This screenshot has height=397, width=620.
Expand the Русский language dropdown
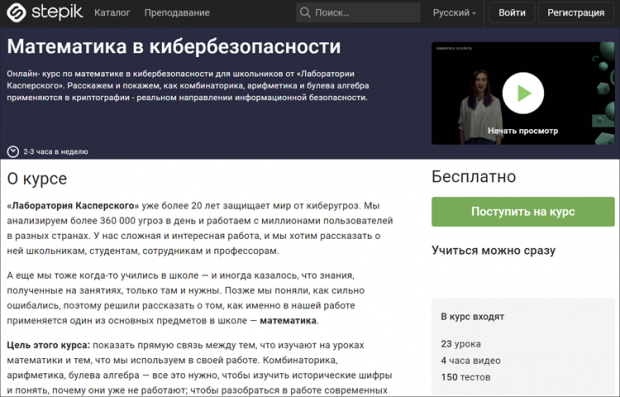coord(455,13)
